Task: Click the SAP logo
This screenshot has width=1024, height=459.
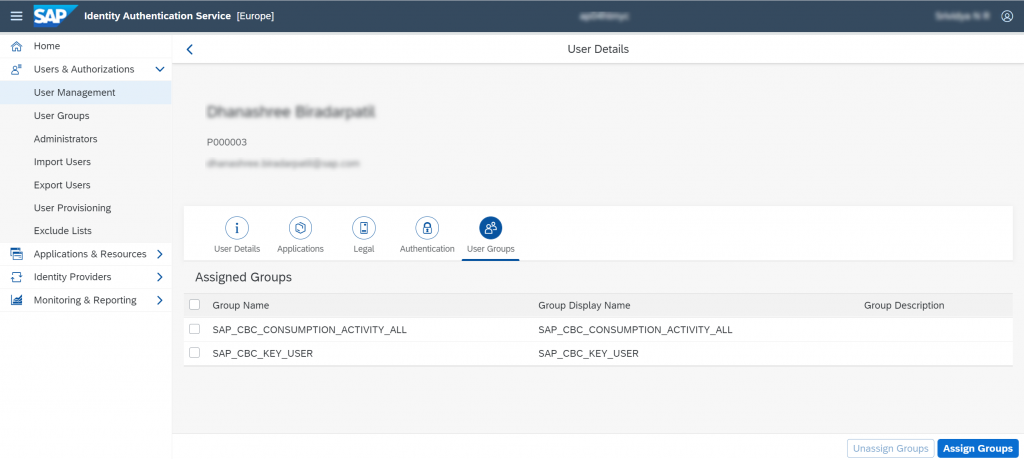Action: click(56, 16)
